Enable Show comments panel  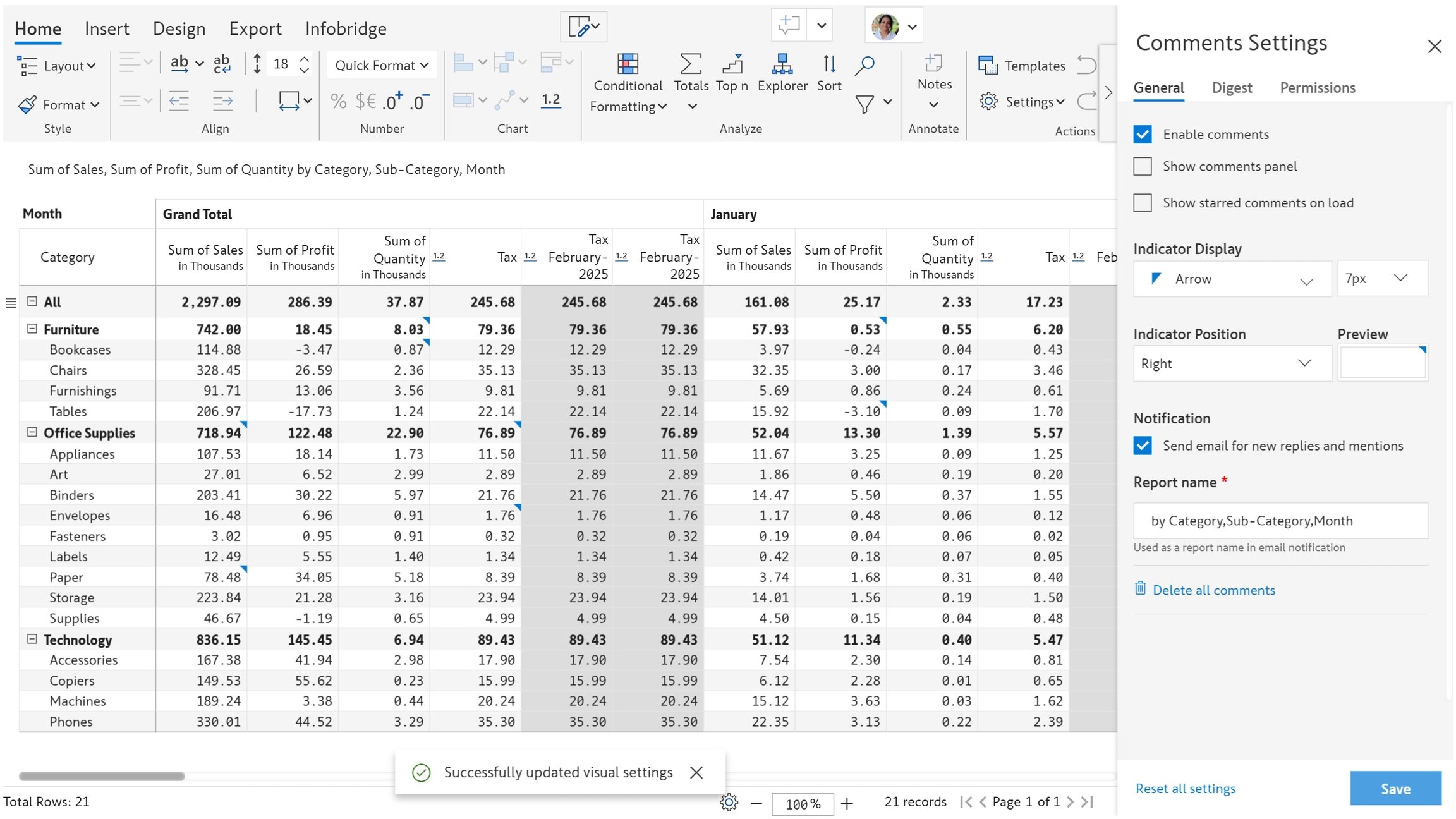(x=1143, y=166)
